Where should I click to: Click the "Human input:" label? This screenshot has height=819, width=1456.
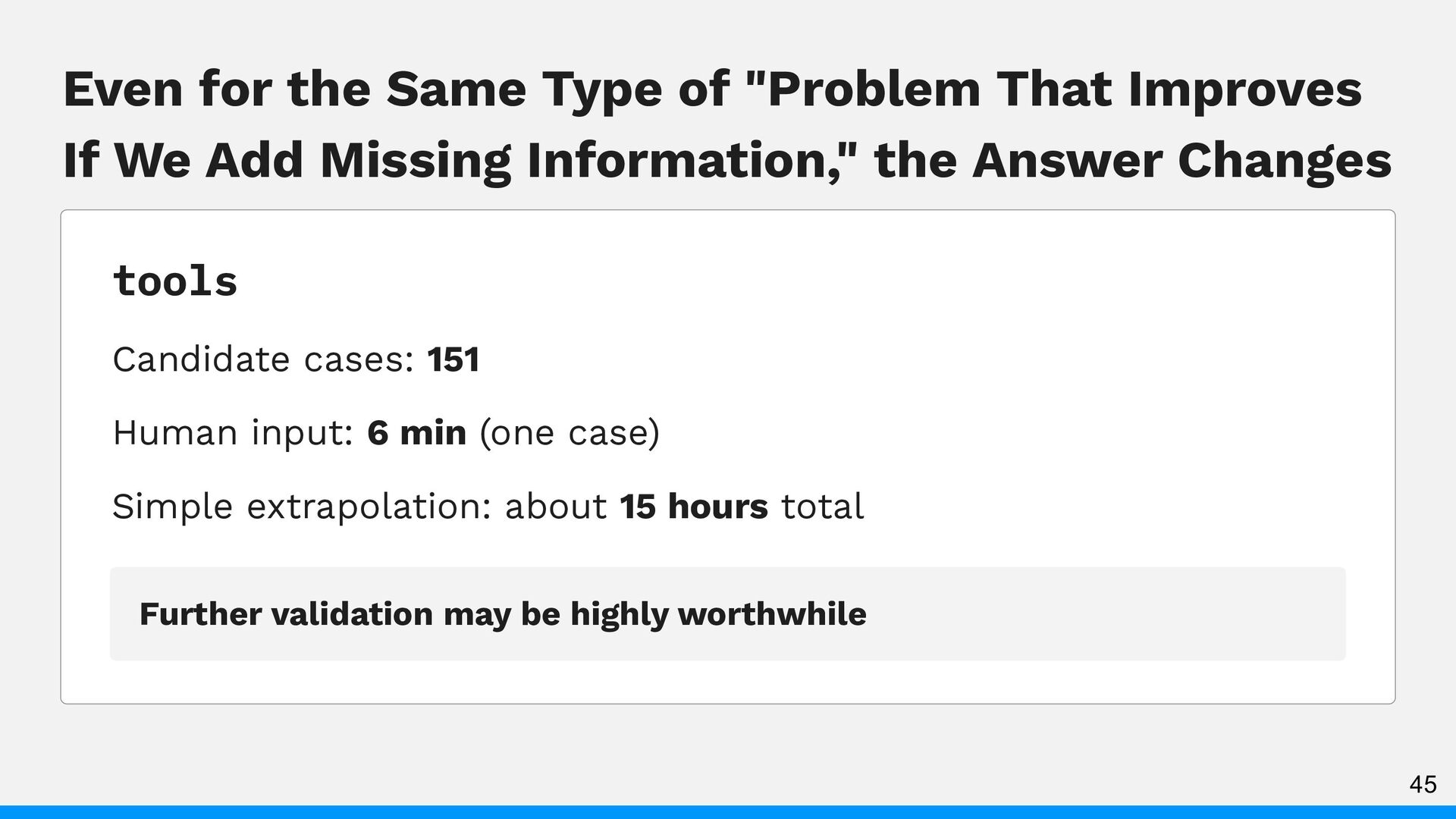[x=234, y=433]
